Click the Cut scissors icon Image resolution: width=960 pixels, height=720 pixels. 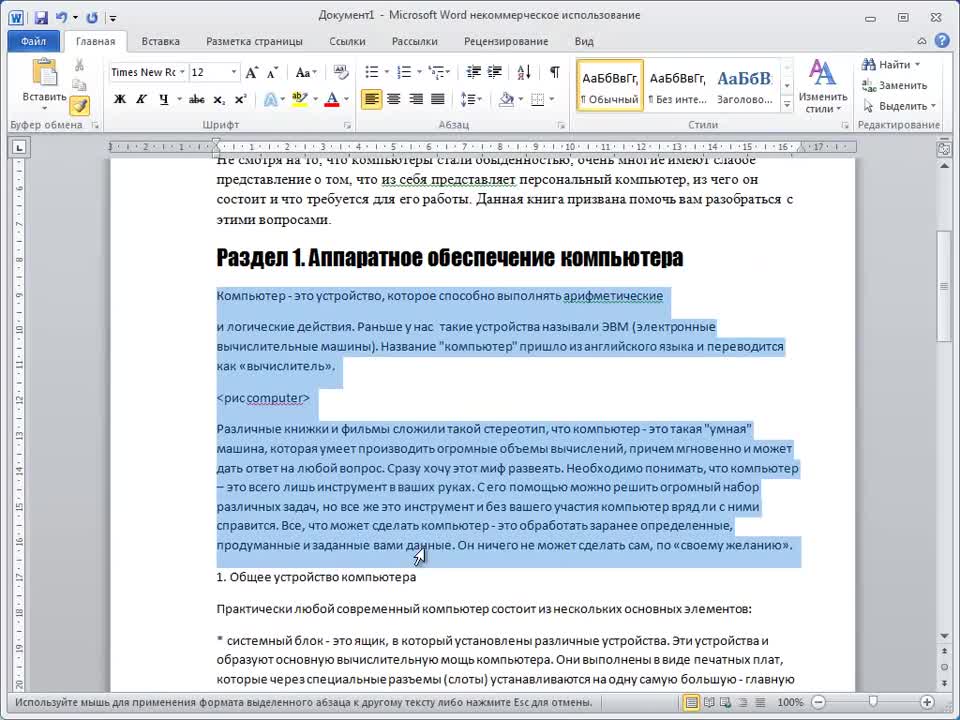point(79,65)
